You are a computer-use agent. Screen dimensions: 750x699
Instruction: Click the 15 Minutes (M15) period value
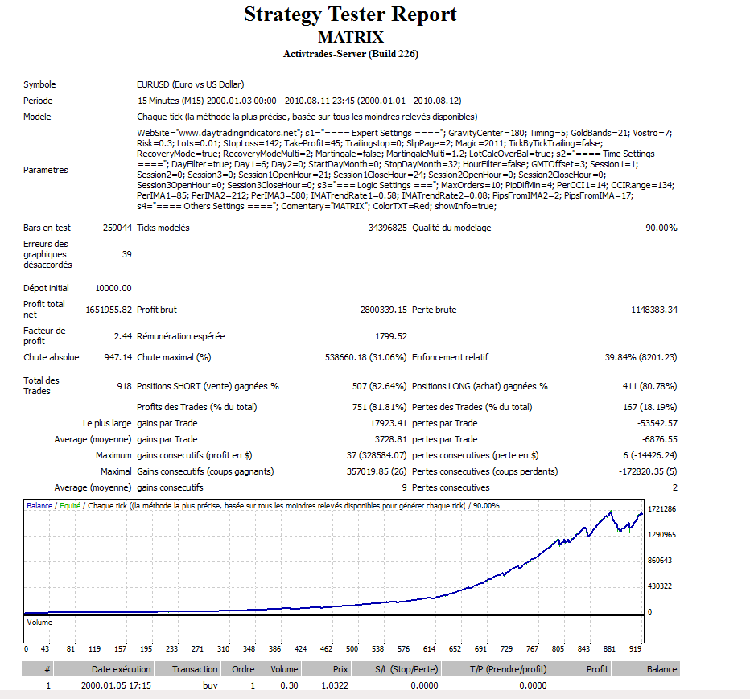[x=299, y=100]
